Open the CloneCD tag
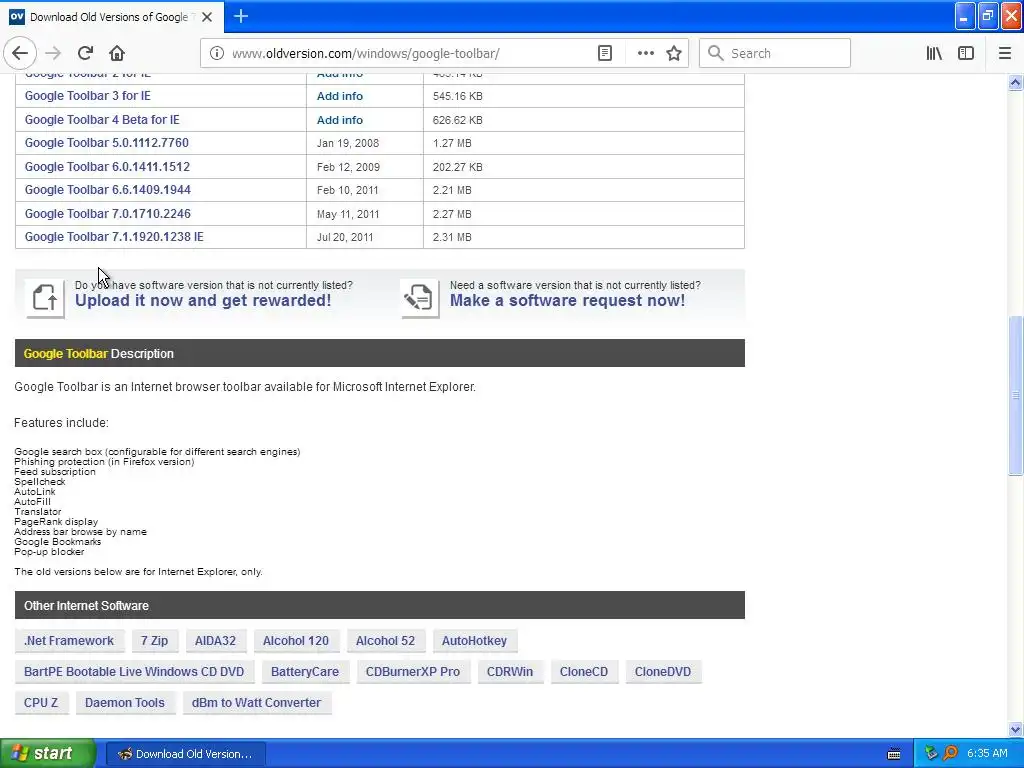 point(584,671)
